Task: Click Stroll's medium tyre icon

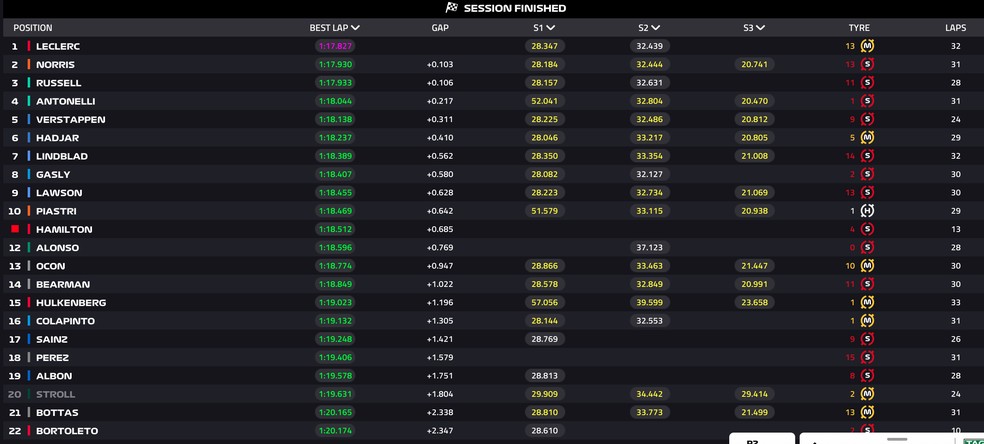Action: coord(867,394)
